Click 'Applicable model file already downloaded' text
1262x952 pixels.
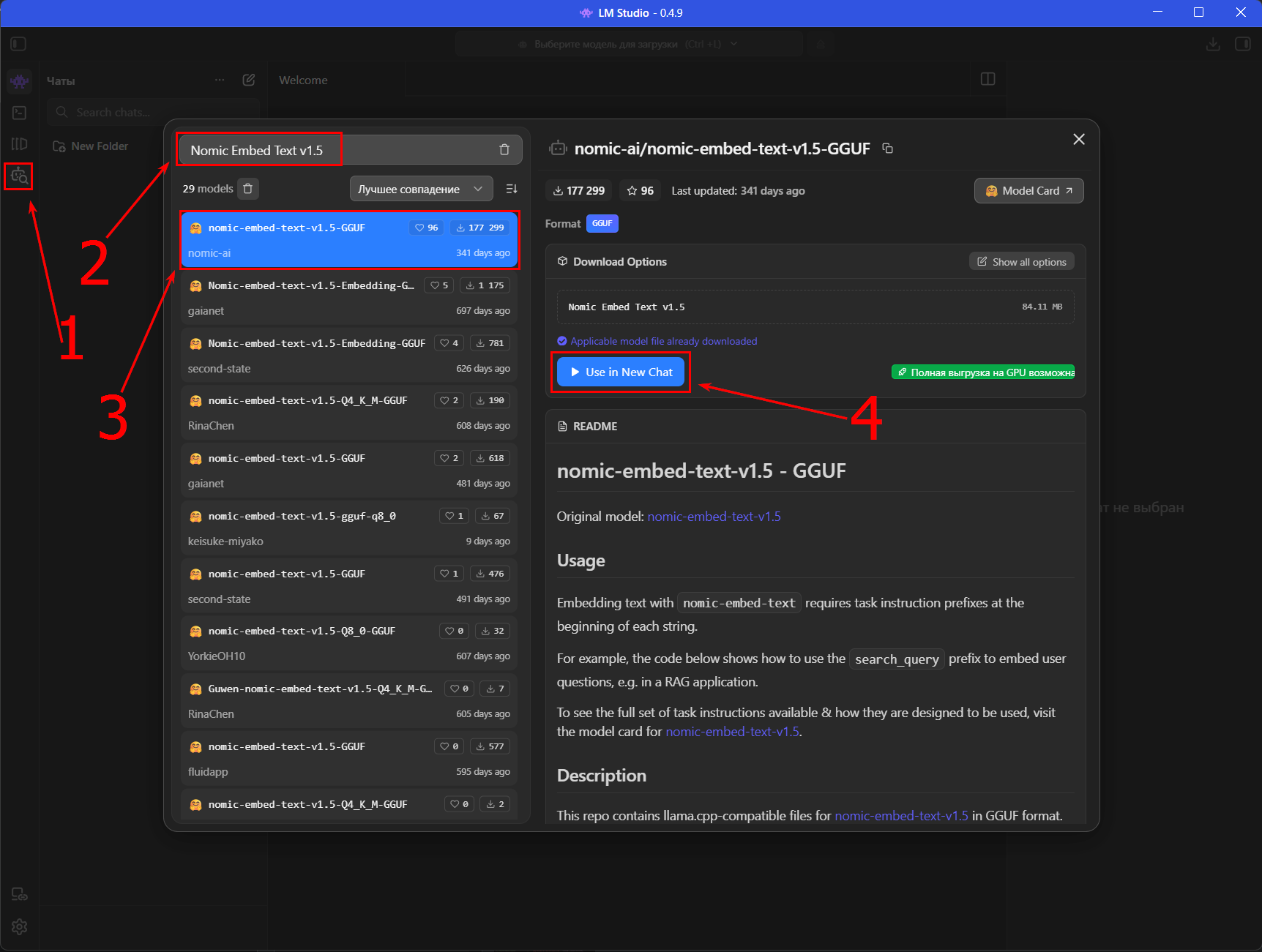click(x=663, y=341)
